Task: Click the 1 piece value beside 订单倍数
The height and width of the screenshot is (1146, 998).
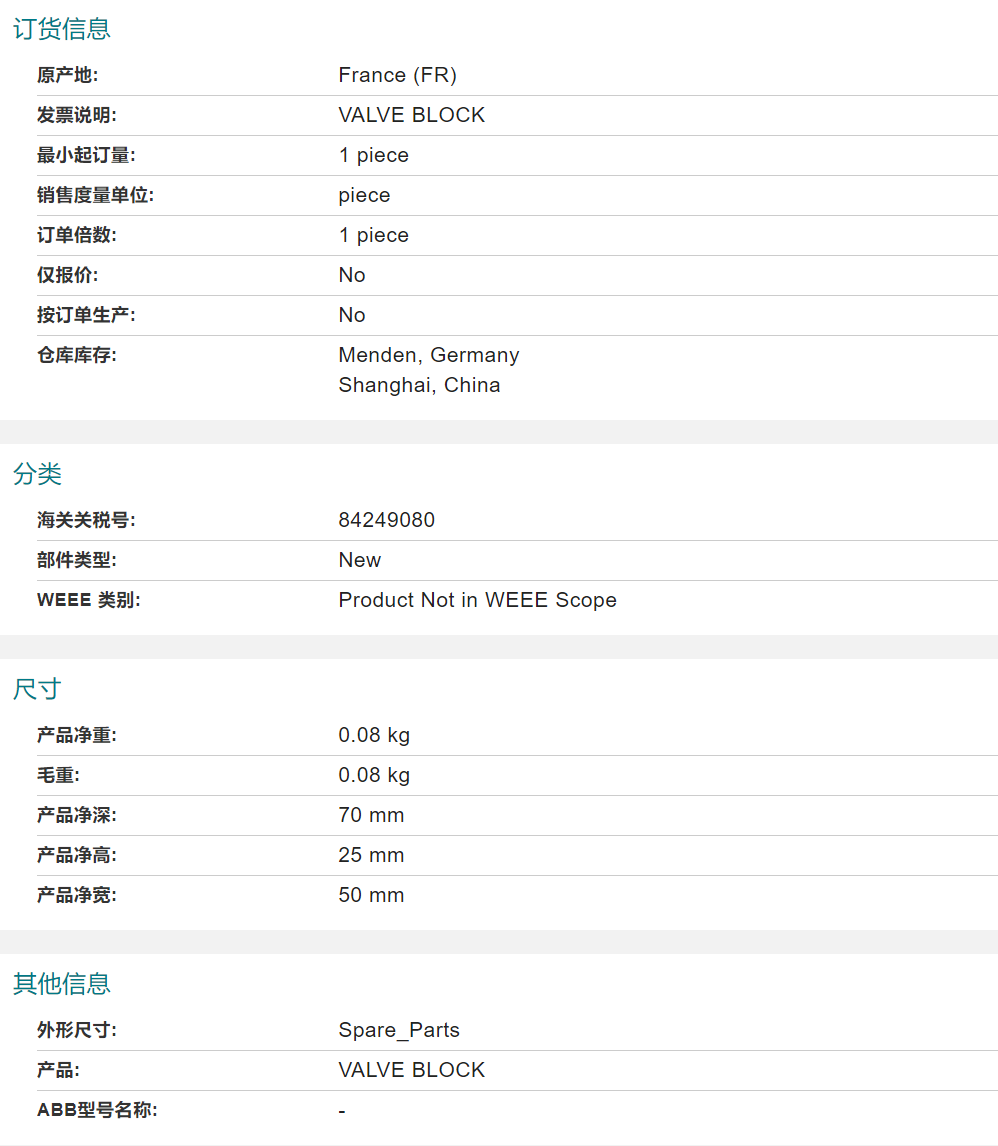Action: tap(373, 235)
